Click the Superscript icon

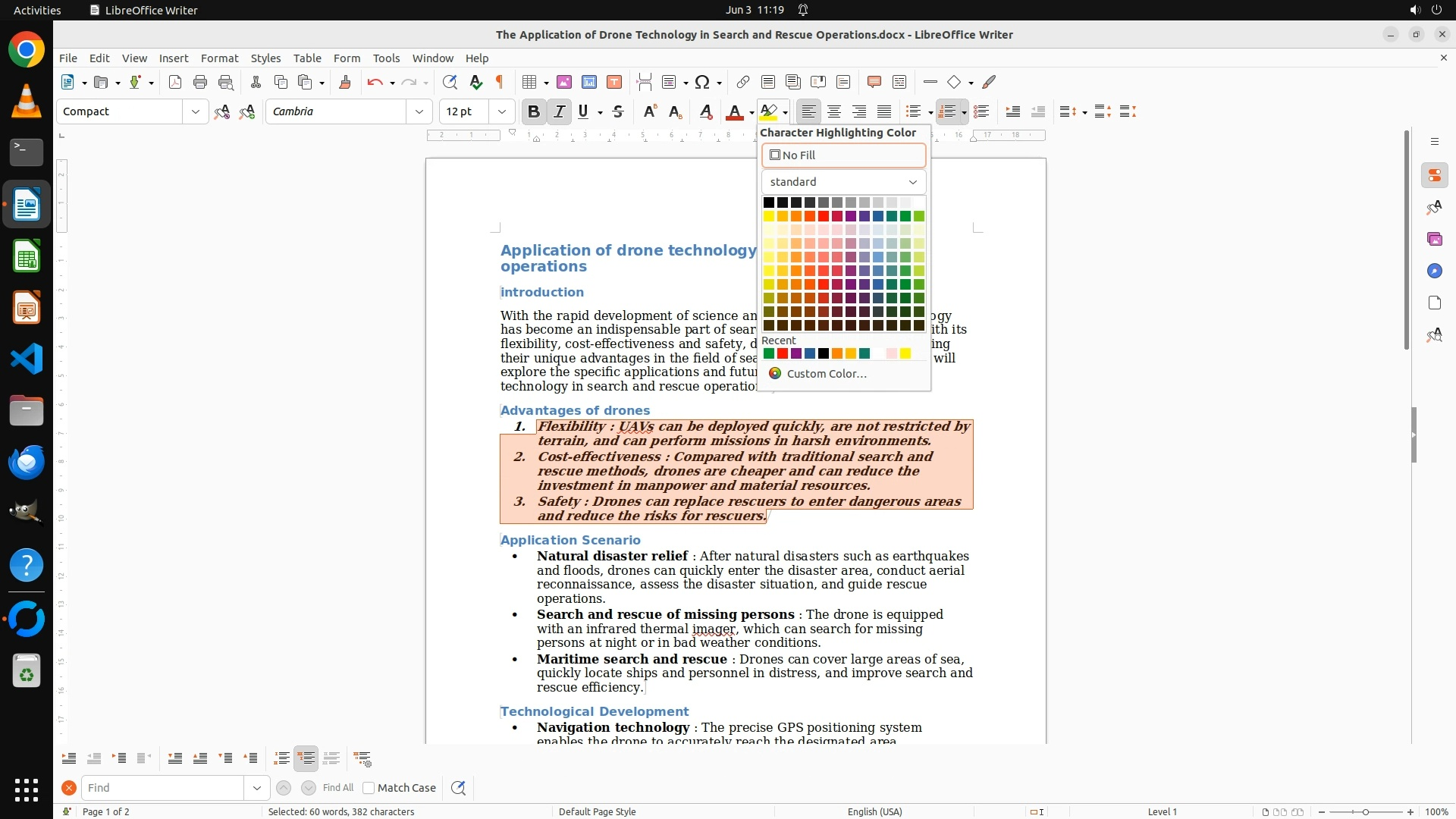[x=650, y=111]
